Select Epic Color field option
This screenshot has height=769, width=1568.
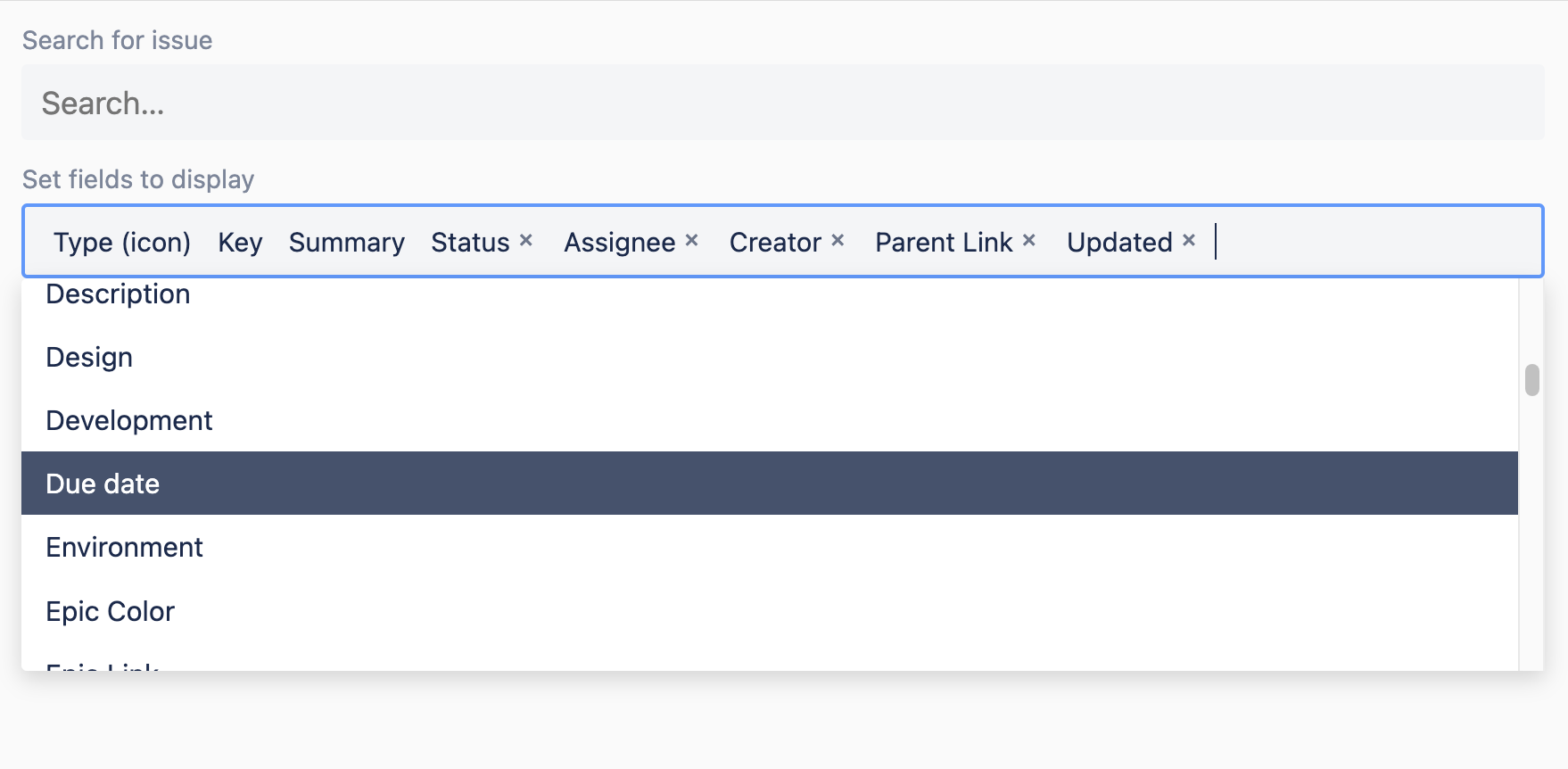[x=770, y=611]
